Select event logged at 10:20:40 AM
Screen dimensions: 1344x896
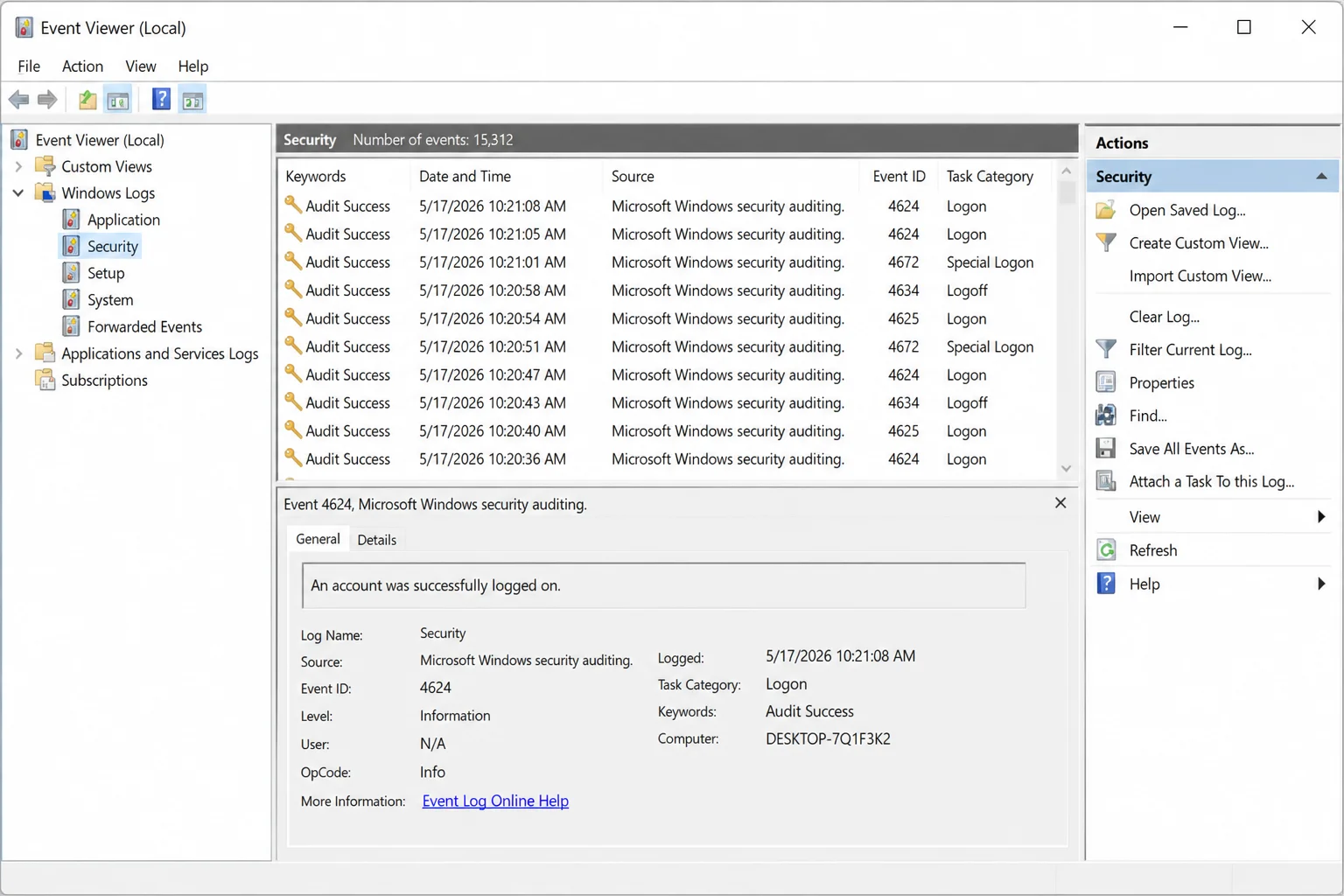tap(667, 430)
